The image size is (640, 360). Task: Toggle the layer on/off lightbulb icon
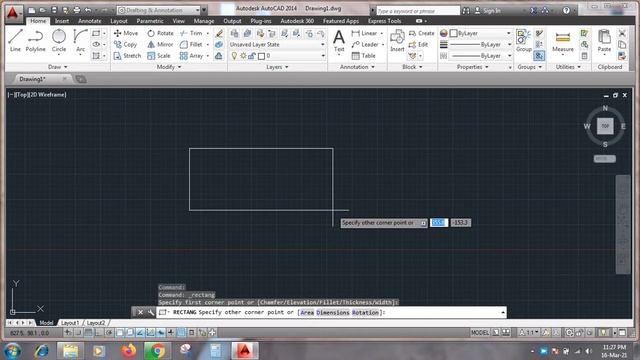[x=234, y=56]
